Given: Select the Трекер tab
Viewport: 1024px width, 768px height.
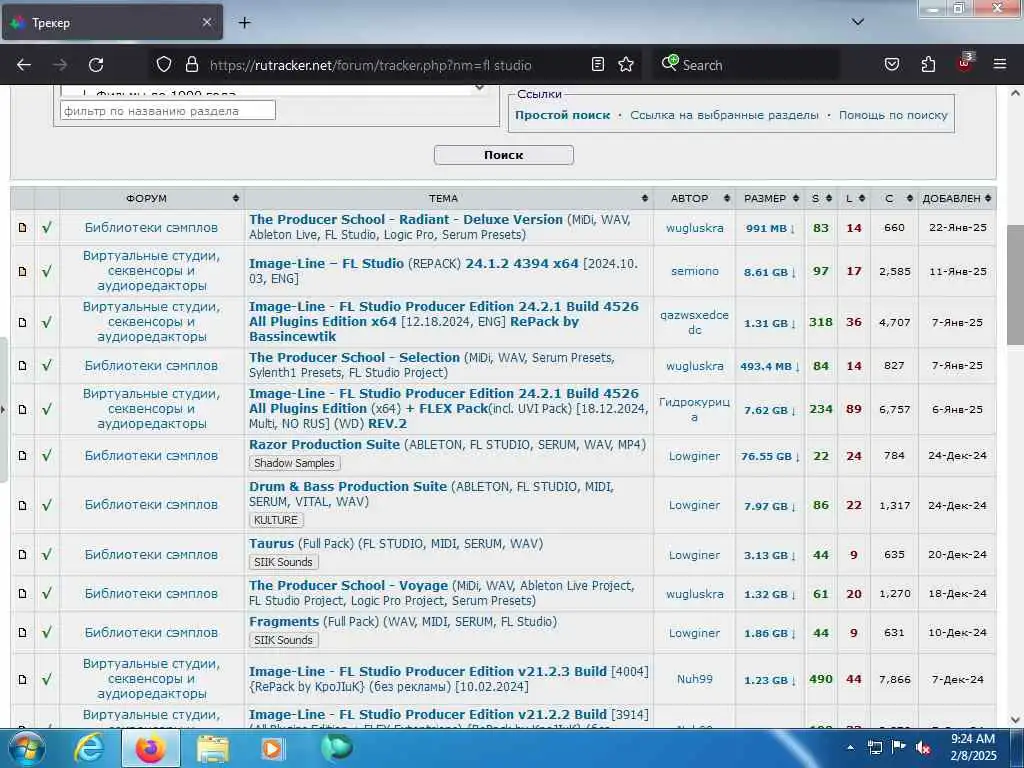Looking at the screenshot, I should (x=112, y=22).
